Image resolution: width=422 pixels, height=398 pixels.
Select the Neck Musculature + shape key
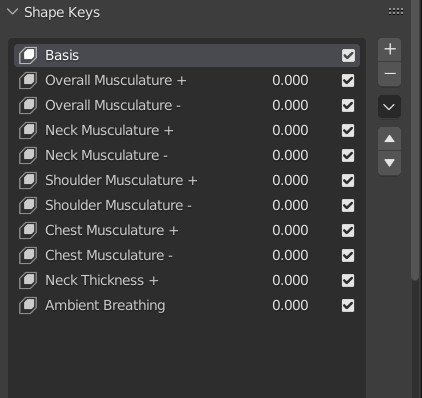click(x=187, y=130)
